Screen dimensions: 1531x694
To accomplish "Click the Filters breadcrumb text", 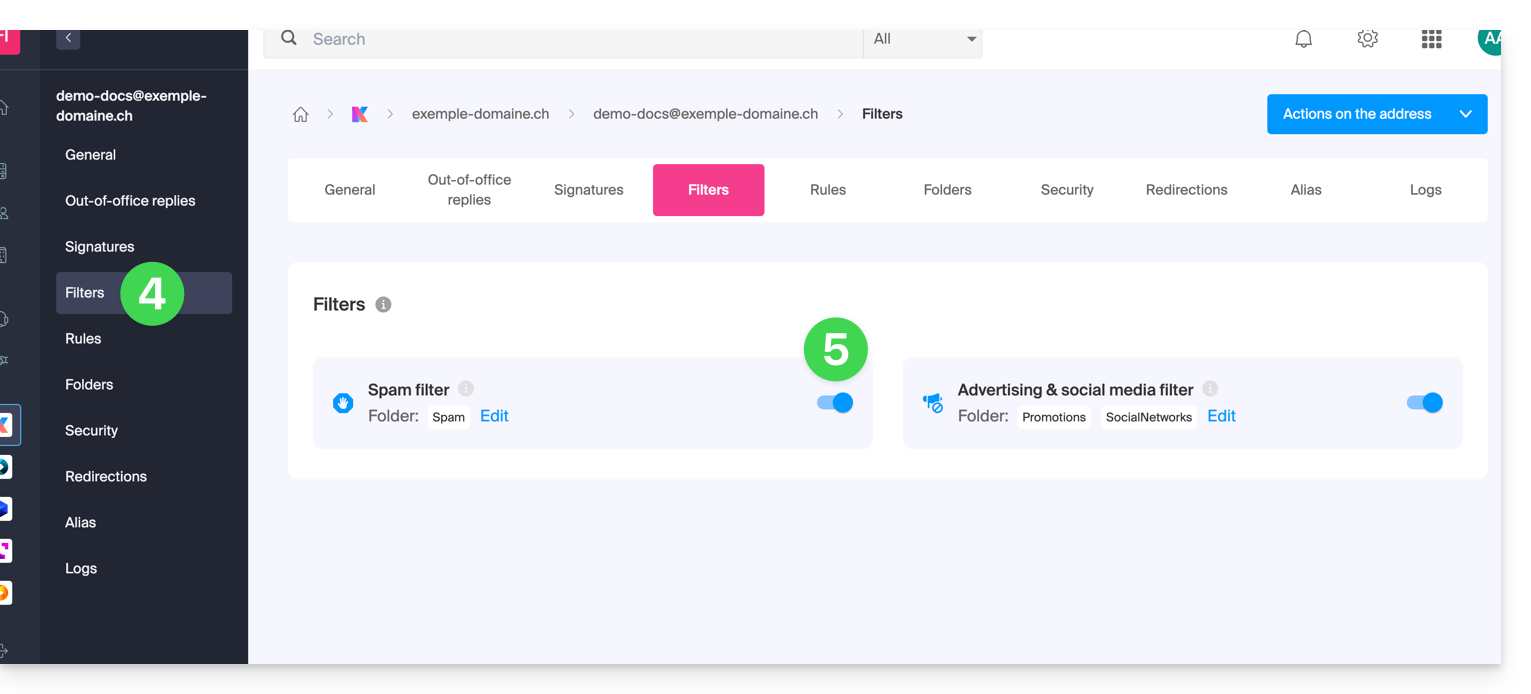I will click(882, 114).
